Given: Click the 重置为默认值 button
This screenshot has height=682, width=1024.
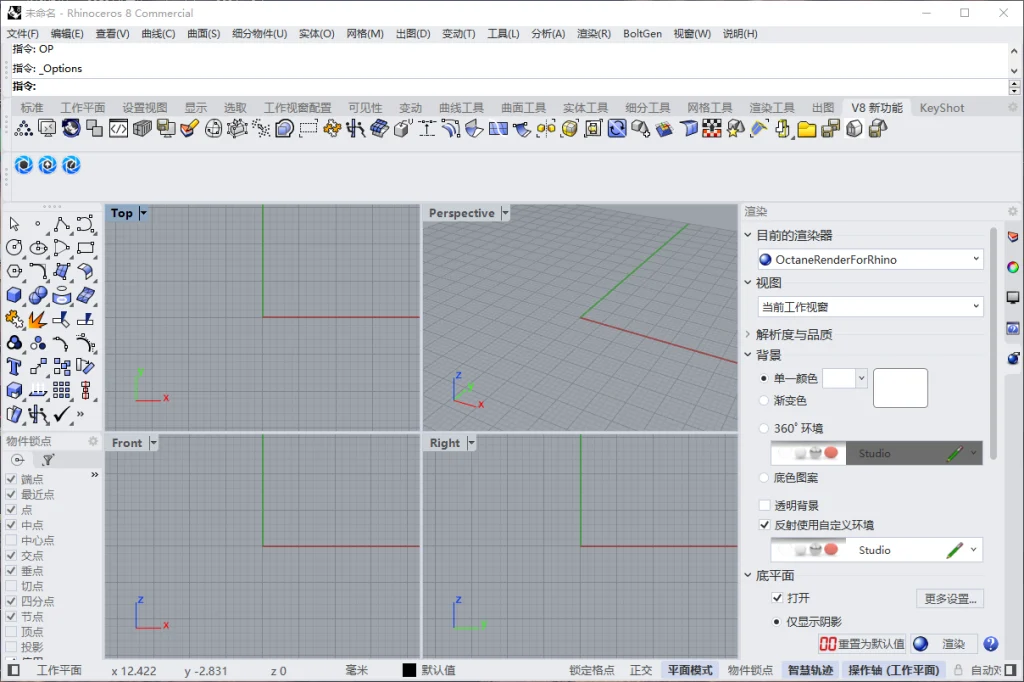Looking at the screenshot, I should coord(862,644).
